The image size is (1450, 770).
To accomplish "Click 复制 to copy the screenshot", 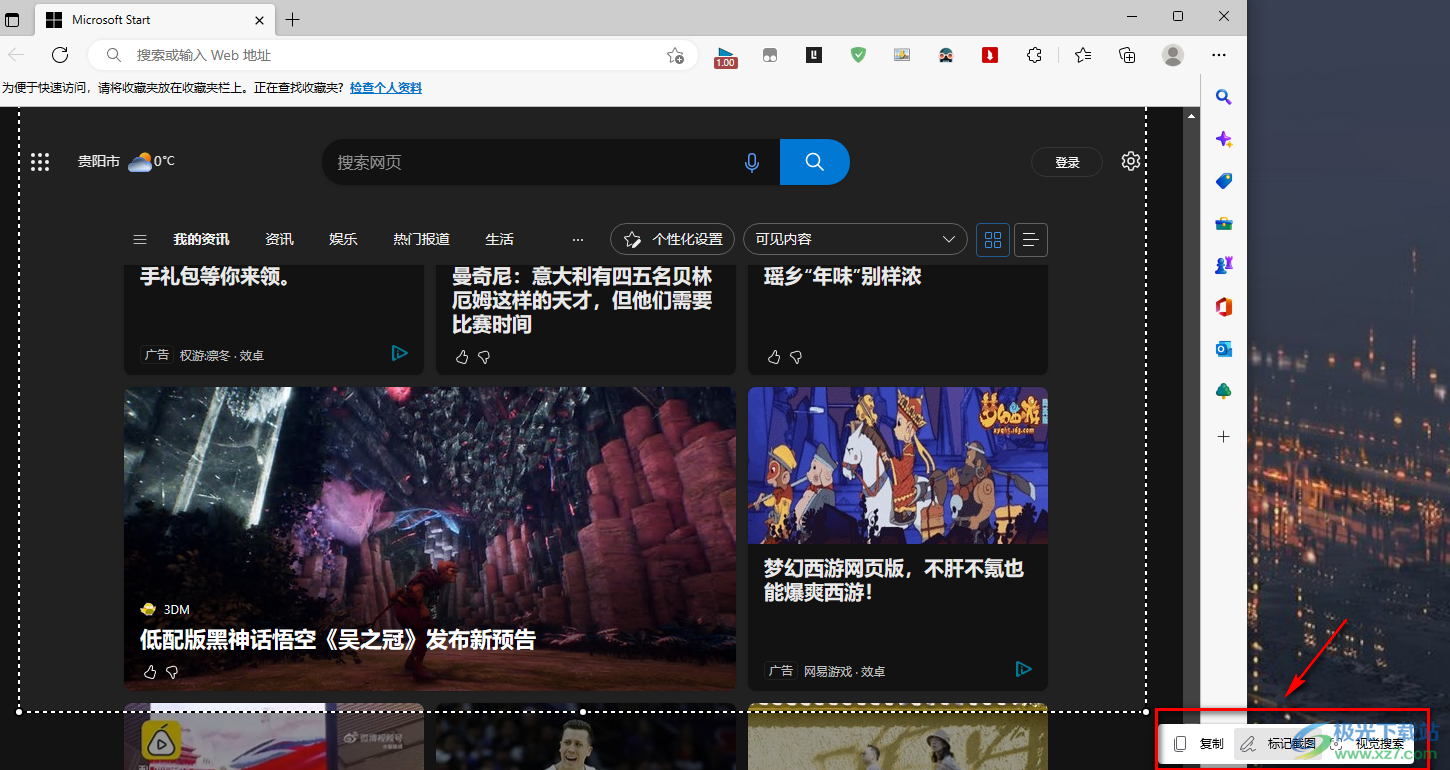I will 1199,743.
